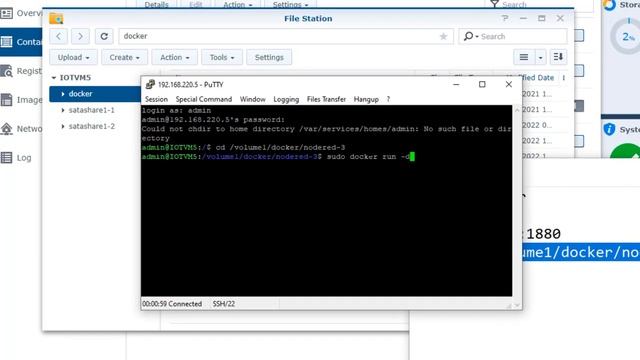The width and height of the screenshot is (640, 360).
Task: Open PuTTY Files Transfer menu
Action: tap(326, 99)
